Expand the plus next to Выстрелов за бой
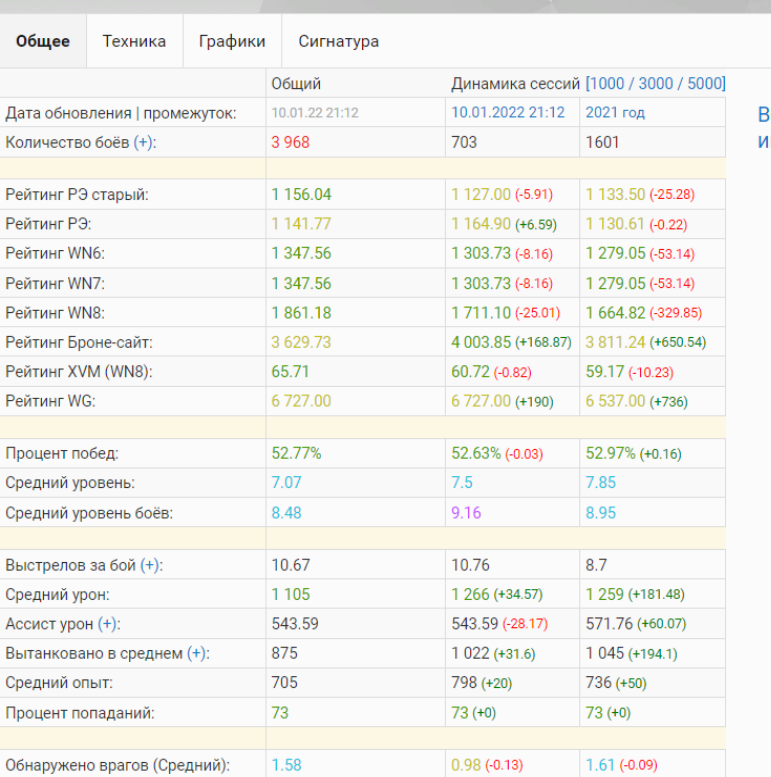 [150, 565]
